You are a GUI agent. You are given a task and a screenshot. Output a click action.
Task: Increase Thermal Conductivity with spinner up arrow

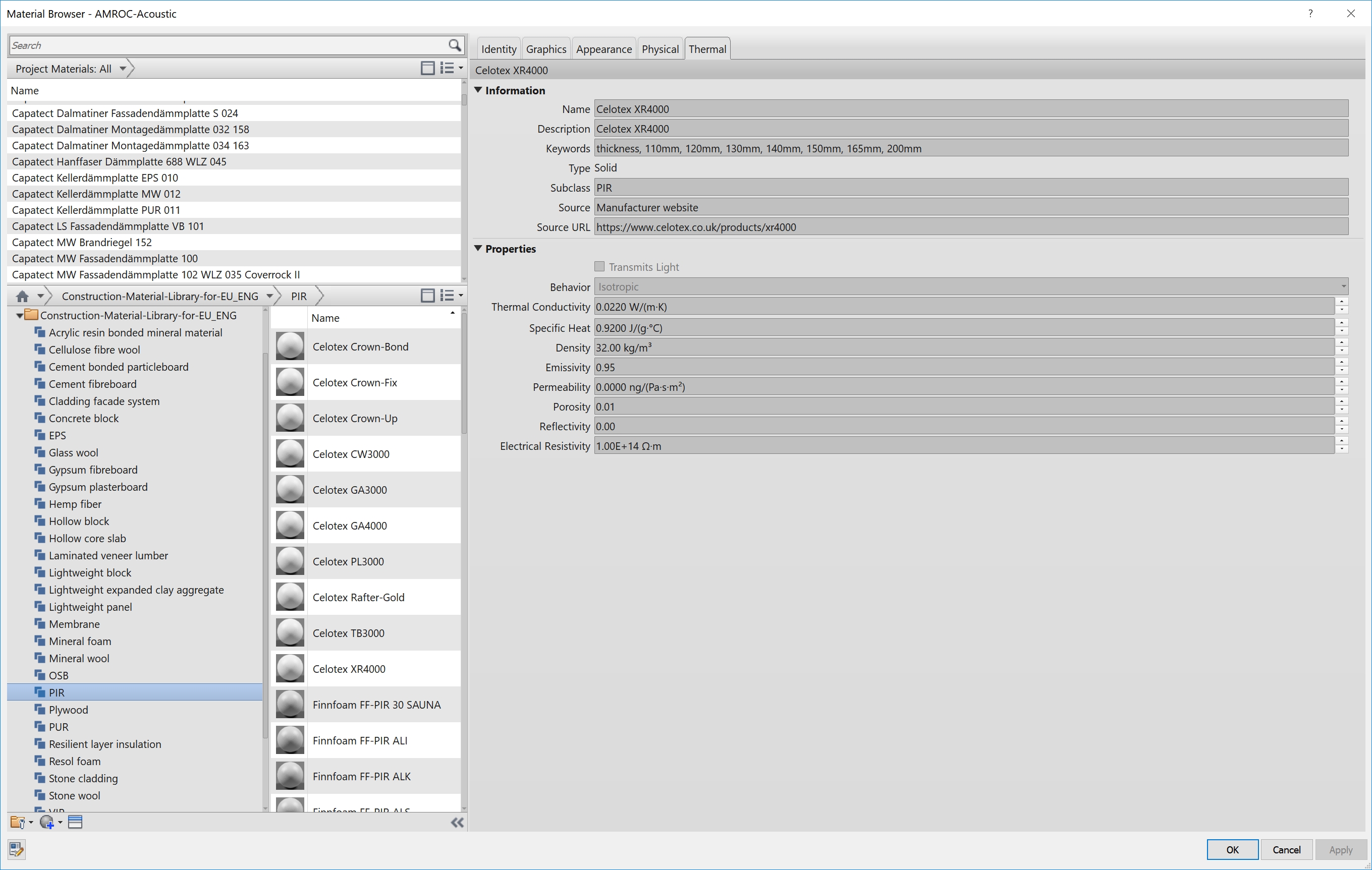tap(1342, 302)
